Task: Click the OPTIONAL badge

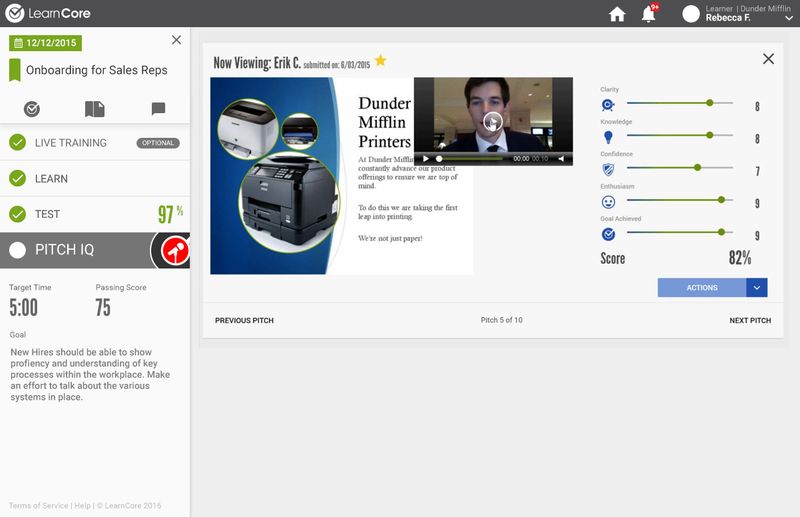Action: [158, 143]
